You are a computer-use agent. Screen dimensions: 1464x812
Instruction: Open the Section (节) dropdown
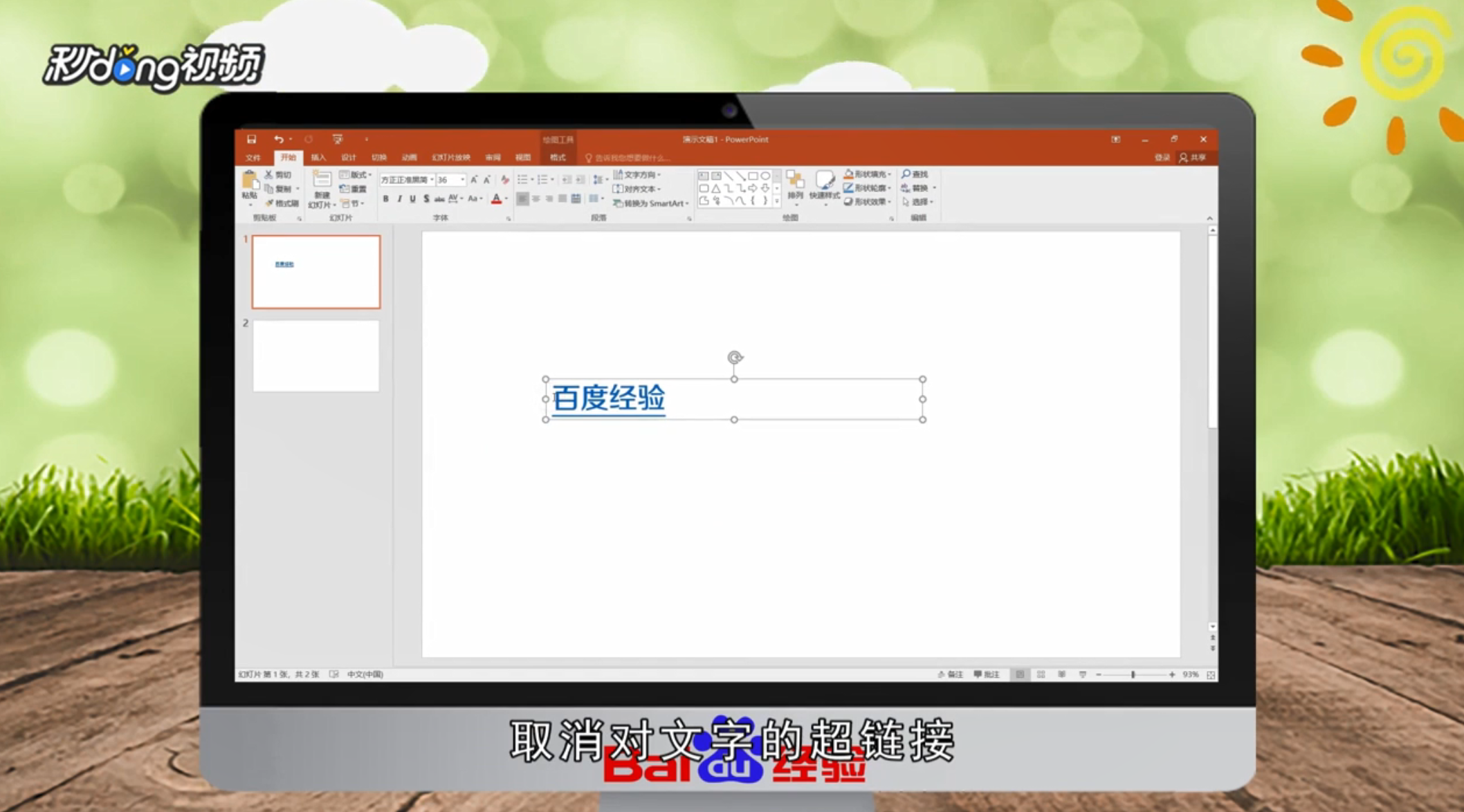[352, 203]
